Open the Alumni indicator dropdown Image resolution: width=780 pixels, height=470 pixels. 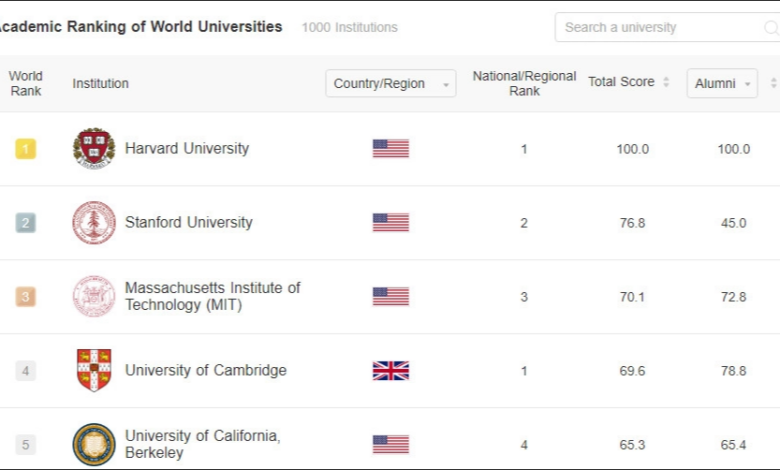point(722,83)
